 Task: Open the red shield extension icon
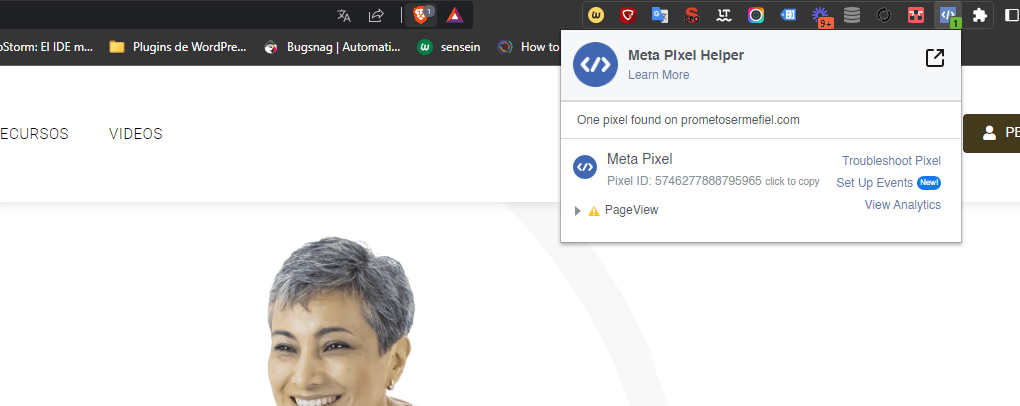point(628,15)
